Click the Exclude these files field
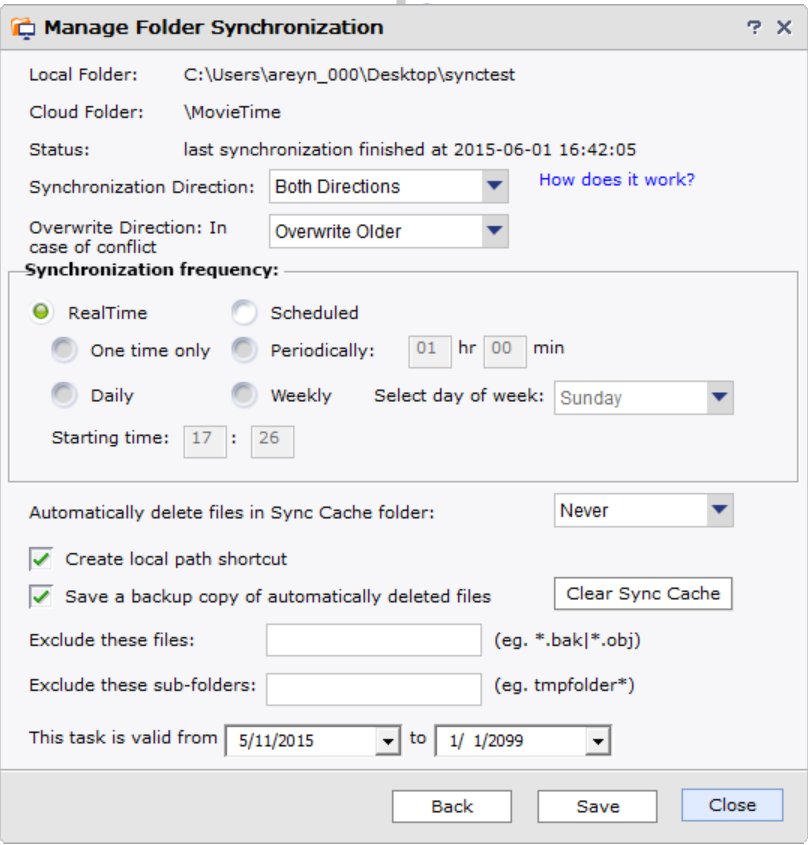This screenshot has width=808, height=845. [373, 641]
